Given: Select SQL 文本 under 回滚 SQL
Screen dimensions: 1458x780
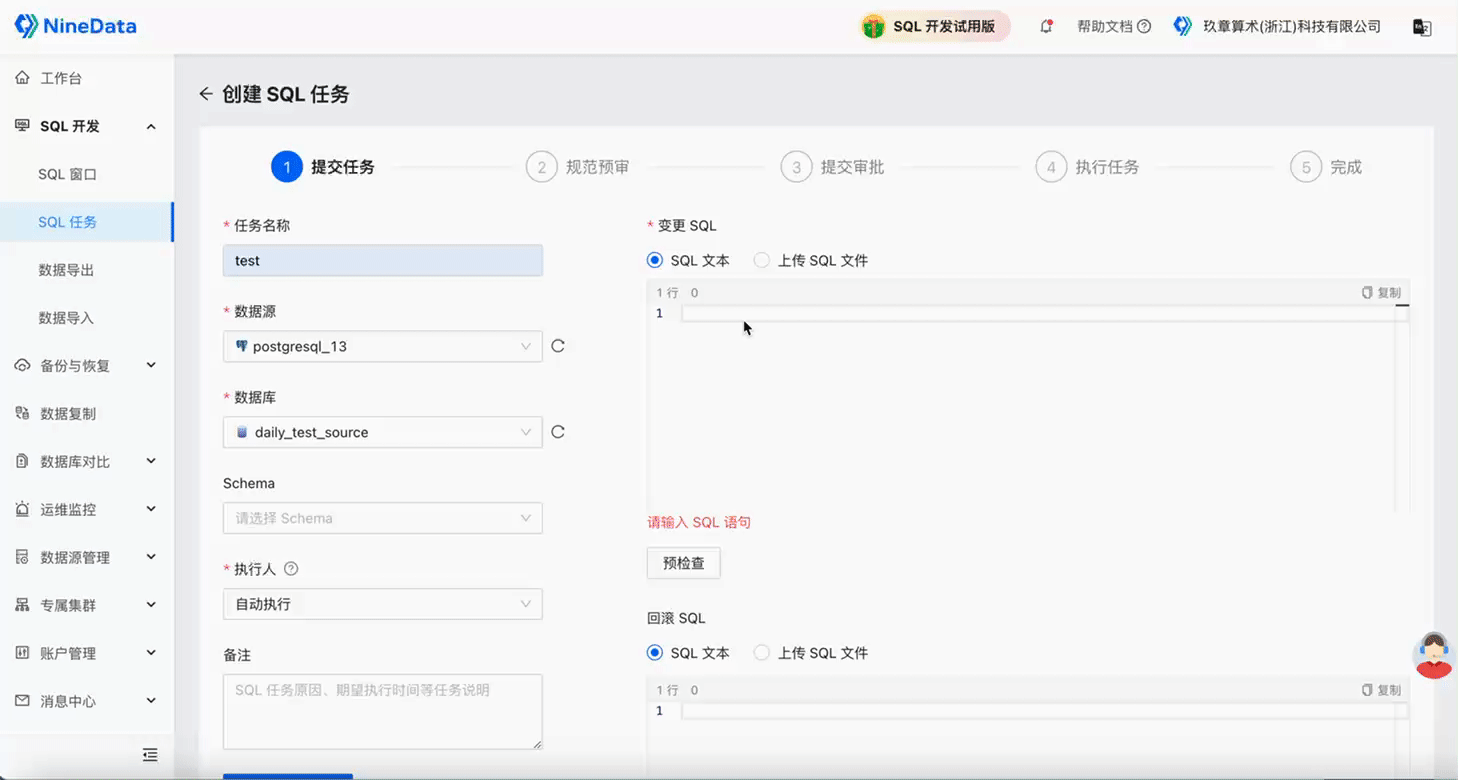Looking at the screenshot, I should pyautogui.click(x=655, y=653).
